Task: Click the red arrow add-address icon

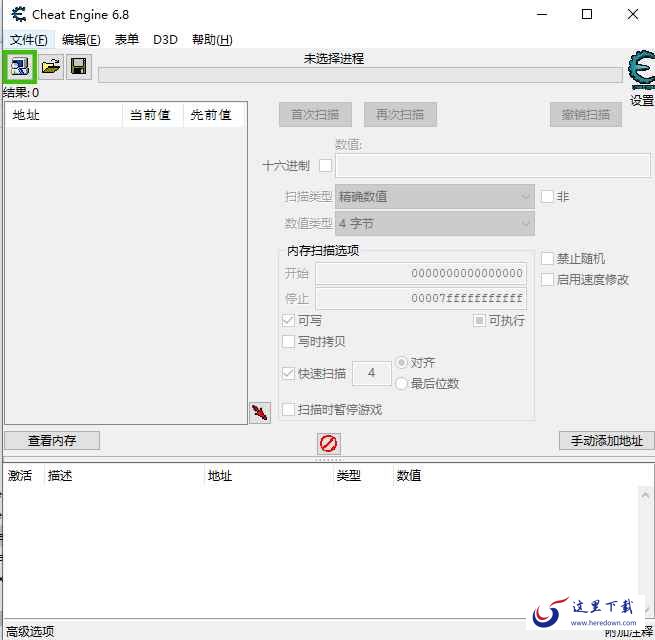Action: (x=260, y=412)
